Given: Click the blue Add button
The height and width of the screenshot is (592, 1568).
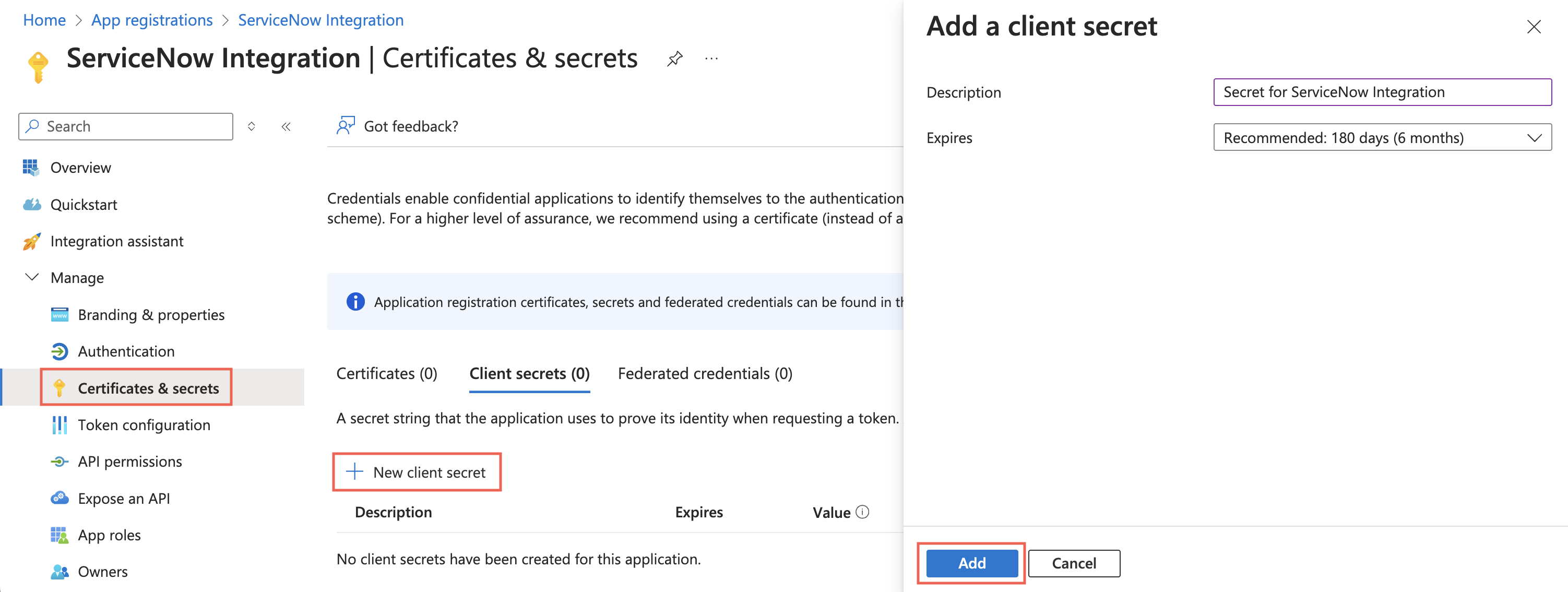Looking at the screenshot, I should tap(971, 563).
